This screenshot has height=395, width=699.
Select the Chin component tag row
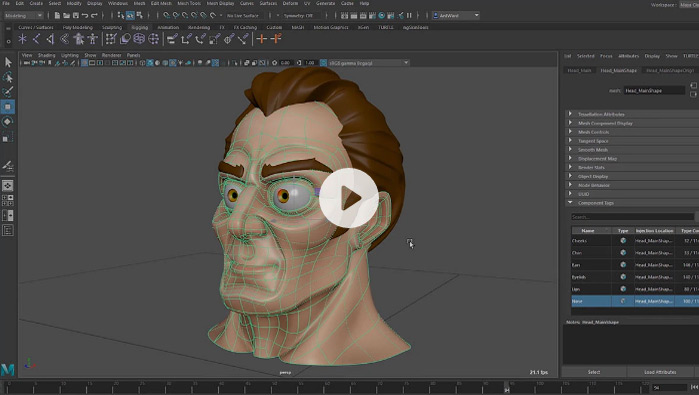click(x=635, y=253)
